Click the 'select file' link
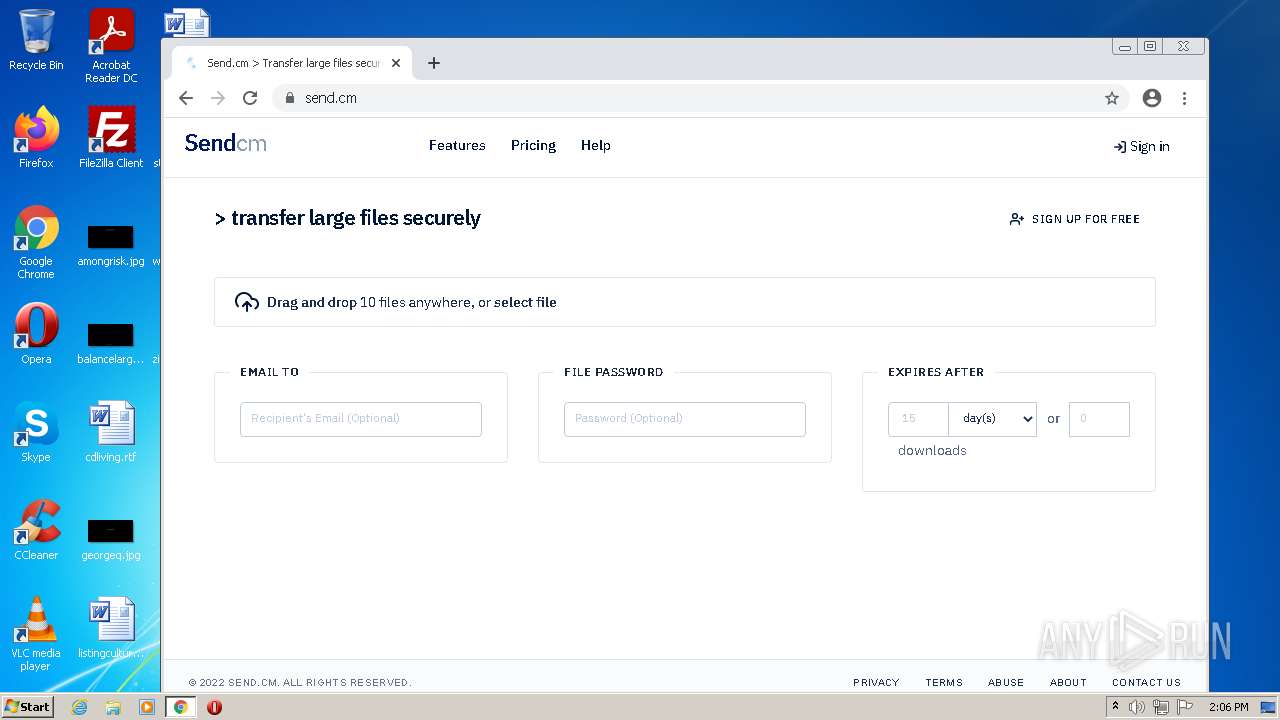 [x=525, y=302]
